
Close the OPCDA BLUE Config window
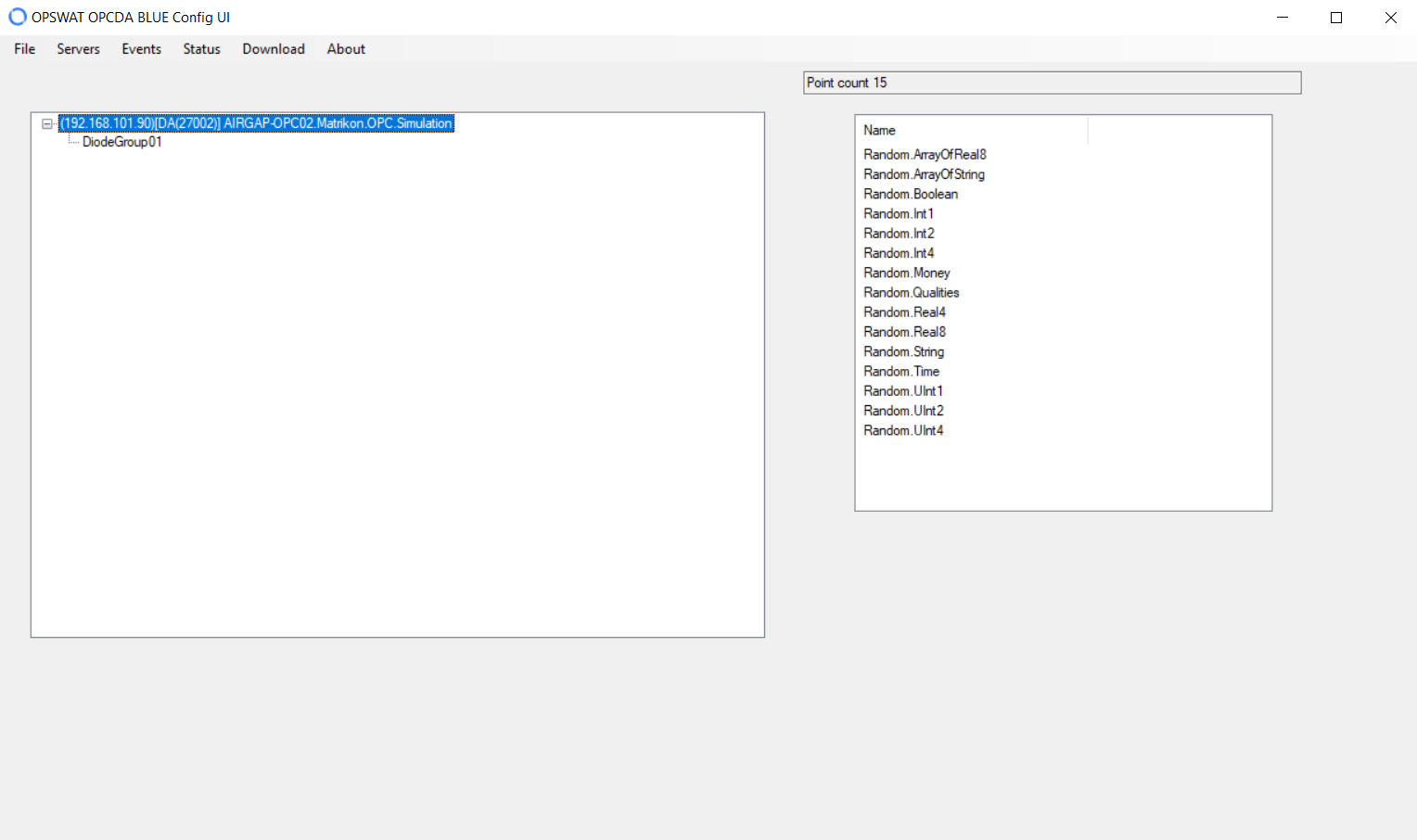[1390, 17]
